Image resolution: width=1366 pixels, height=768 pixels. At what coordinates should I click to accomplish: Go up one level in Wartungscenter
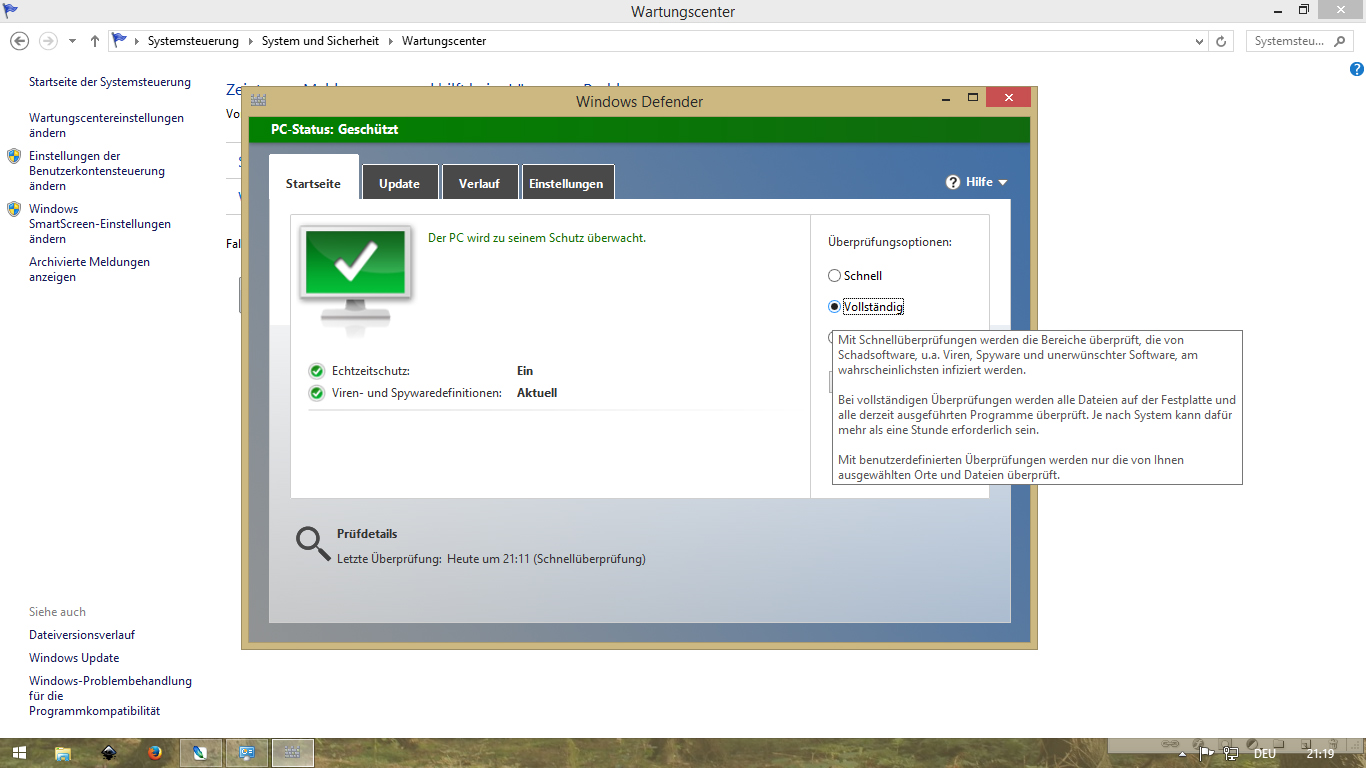pos(95,41)
